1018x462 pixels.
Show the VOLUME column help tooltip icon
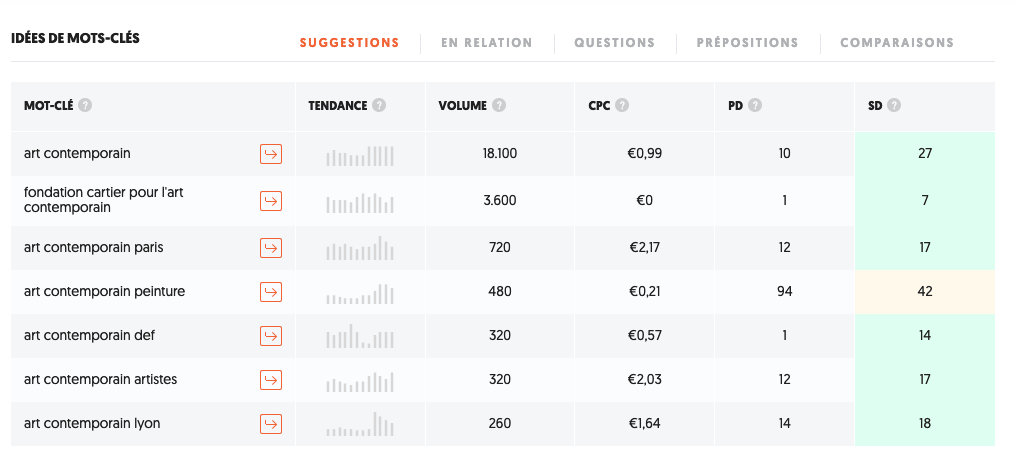[499, 105]
